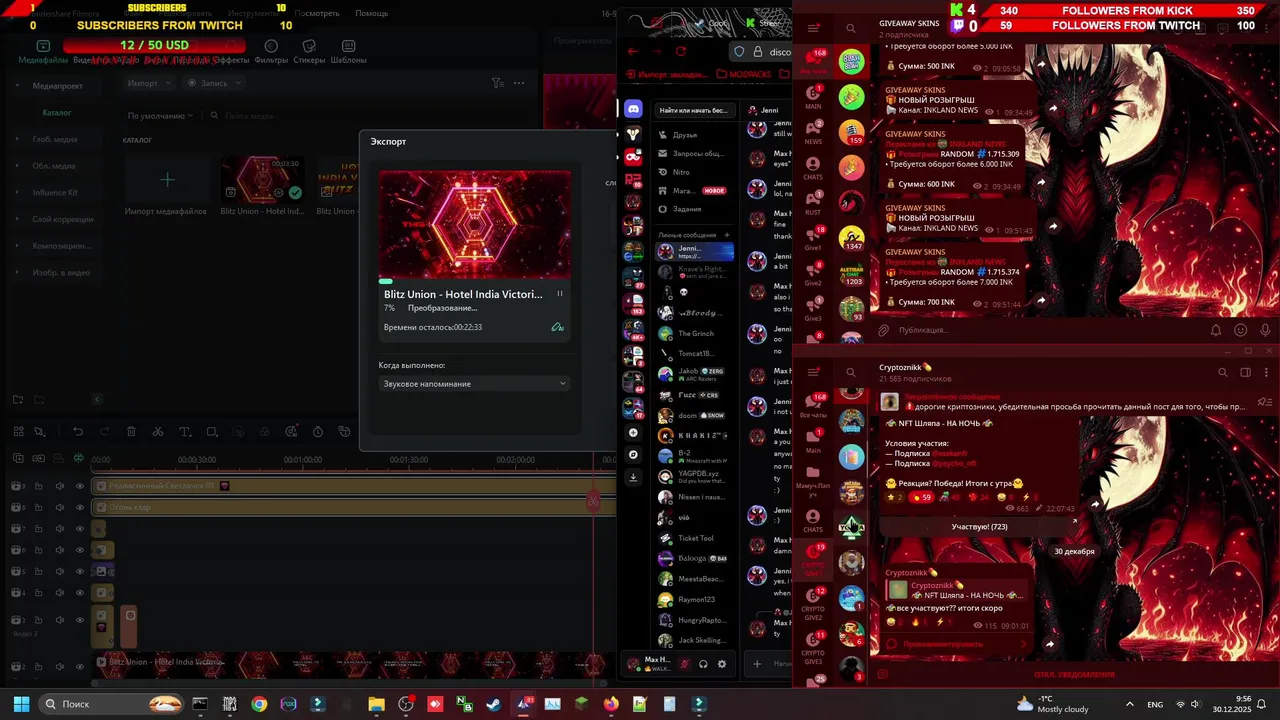The image size is (1280, 720).
Task: Open Друзья in Discord
Action: (x=694, y=135)
